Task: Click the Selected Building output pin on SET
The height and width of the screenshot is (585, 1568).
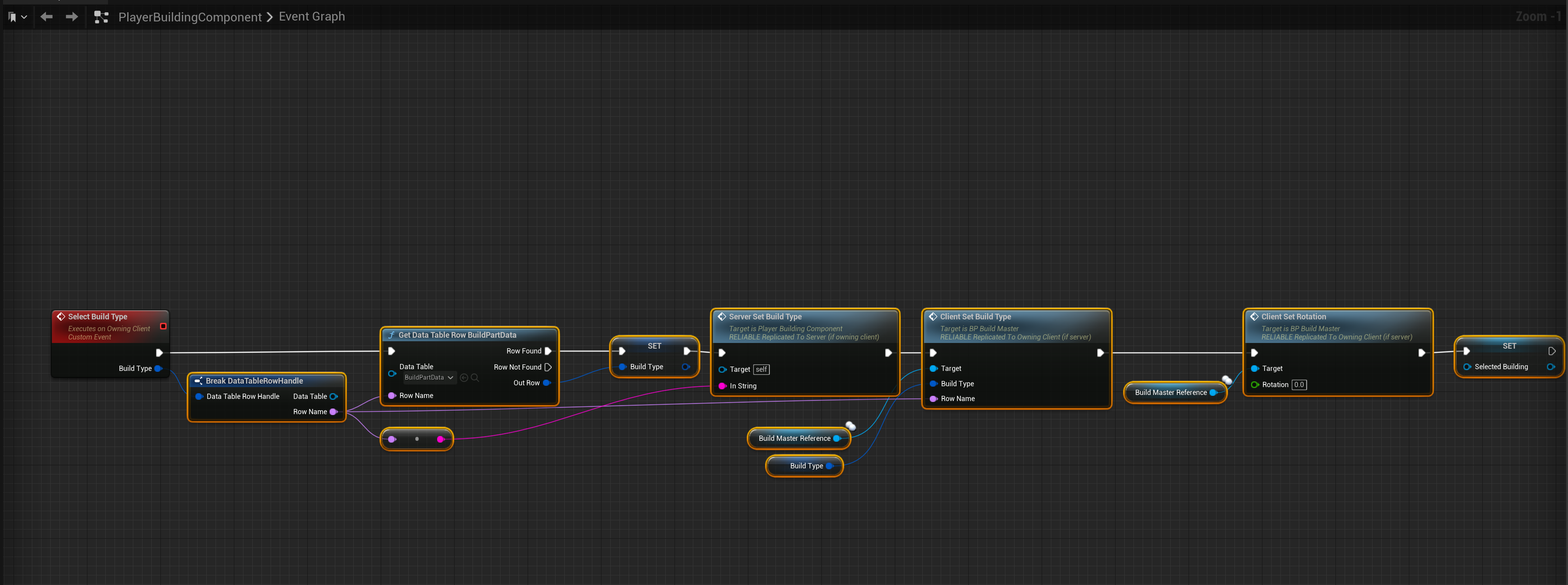Action: click(1550, 367)
